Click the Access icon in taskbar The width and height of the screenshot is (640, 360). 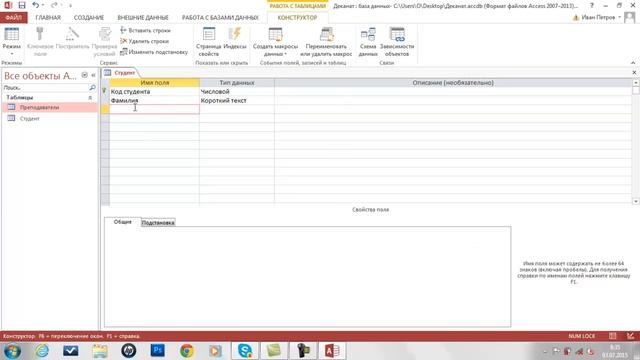pos(332,351)
